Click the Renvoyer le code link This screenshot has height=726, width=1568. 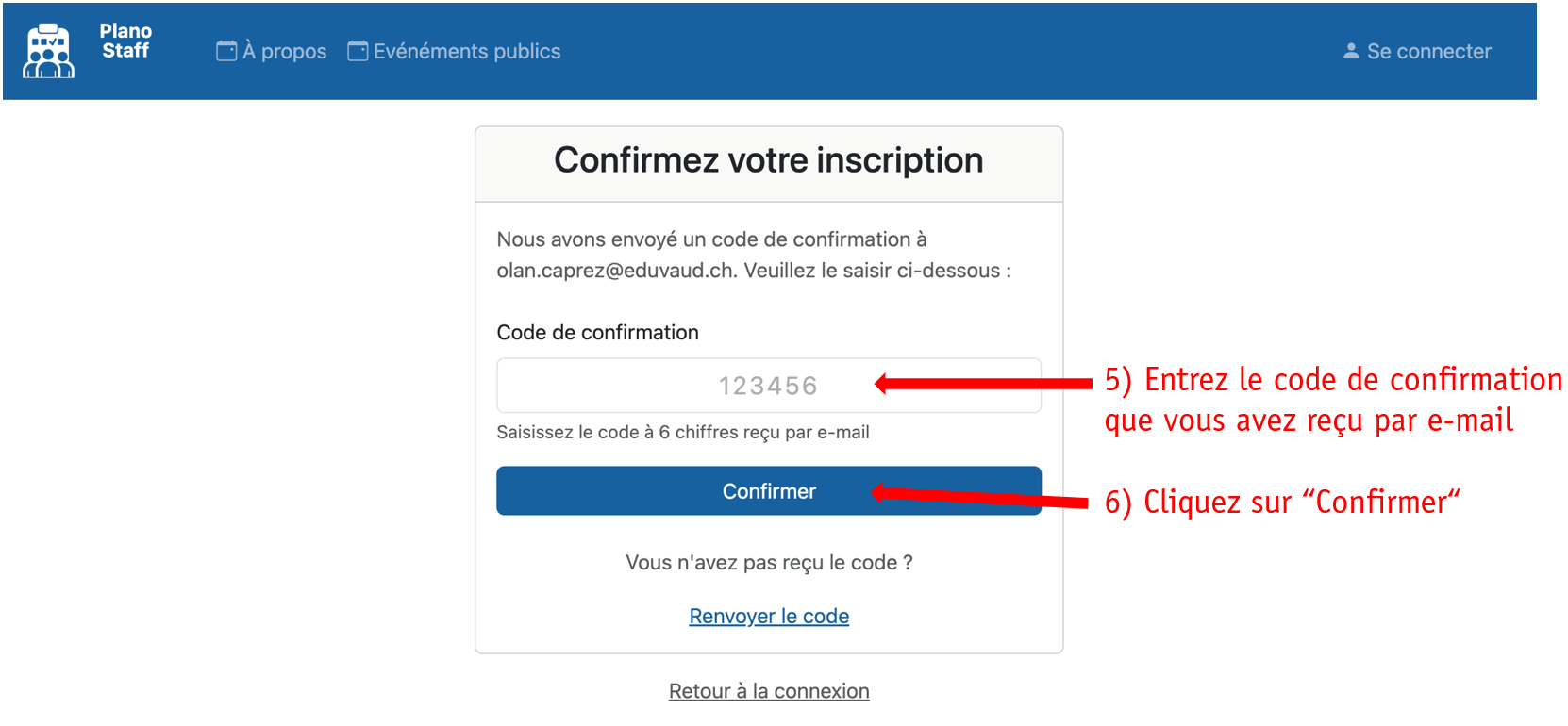click(x=769, y=617)
